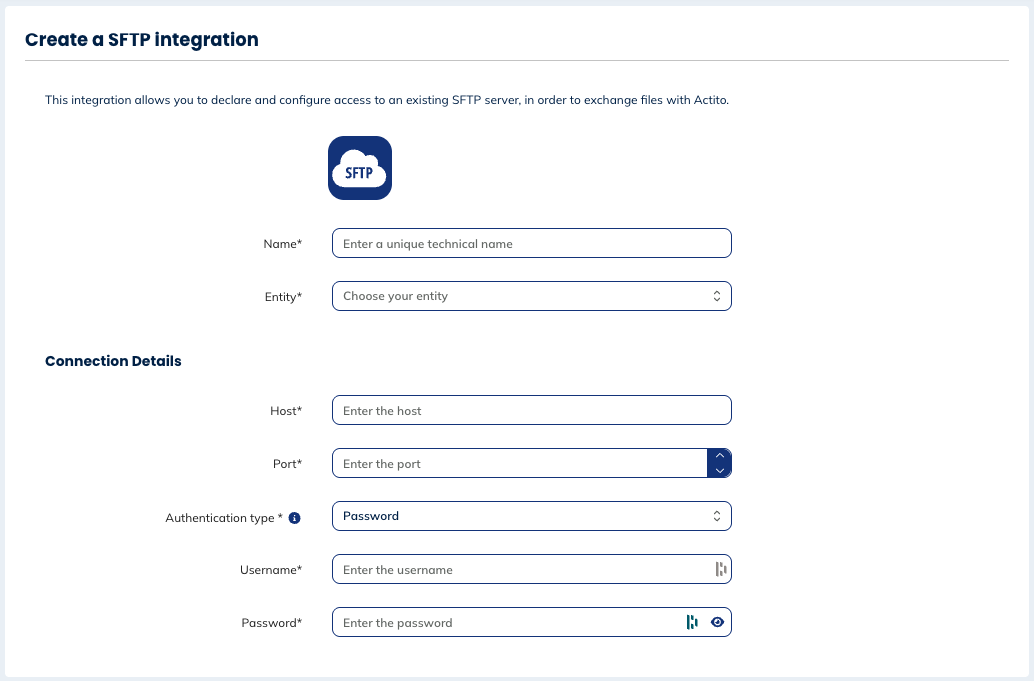Image resolution: width=1034 pixels, height=681 pixels.
Task: Select the Enter the port input box
Action: pos(518,463)
